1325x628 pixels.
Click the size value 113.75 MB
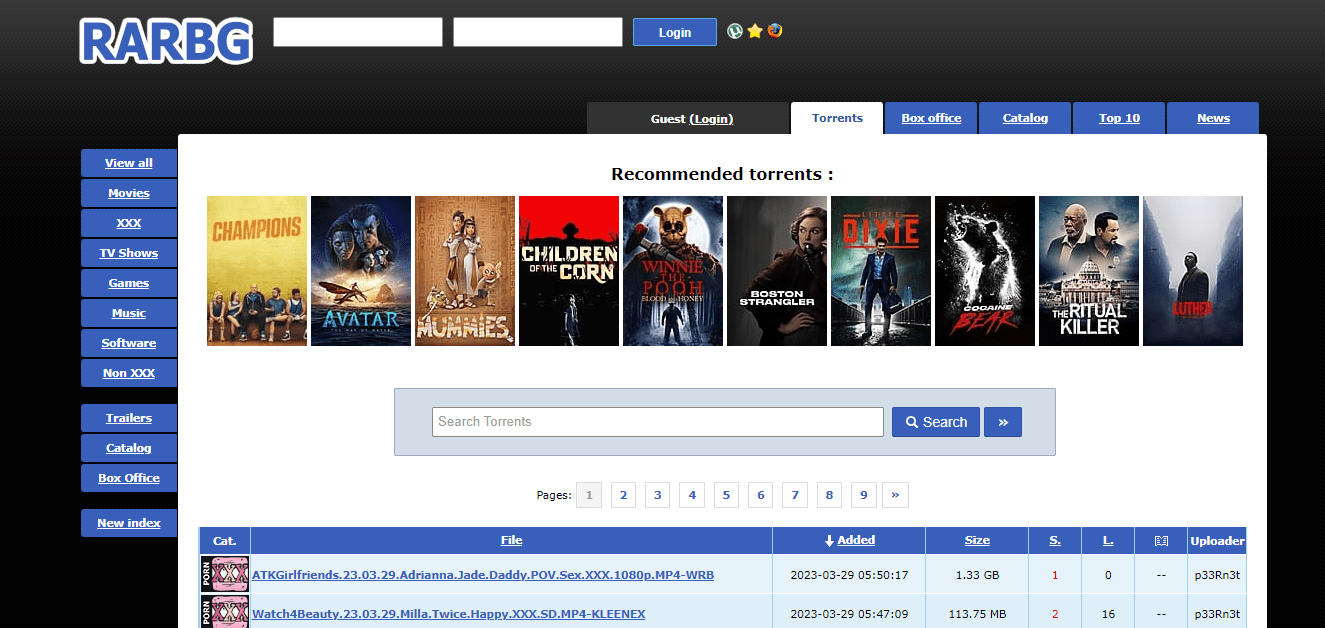click(x=977, y=613)
